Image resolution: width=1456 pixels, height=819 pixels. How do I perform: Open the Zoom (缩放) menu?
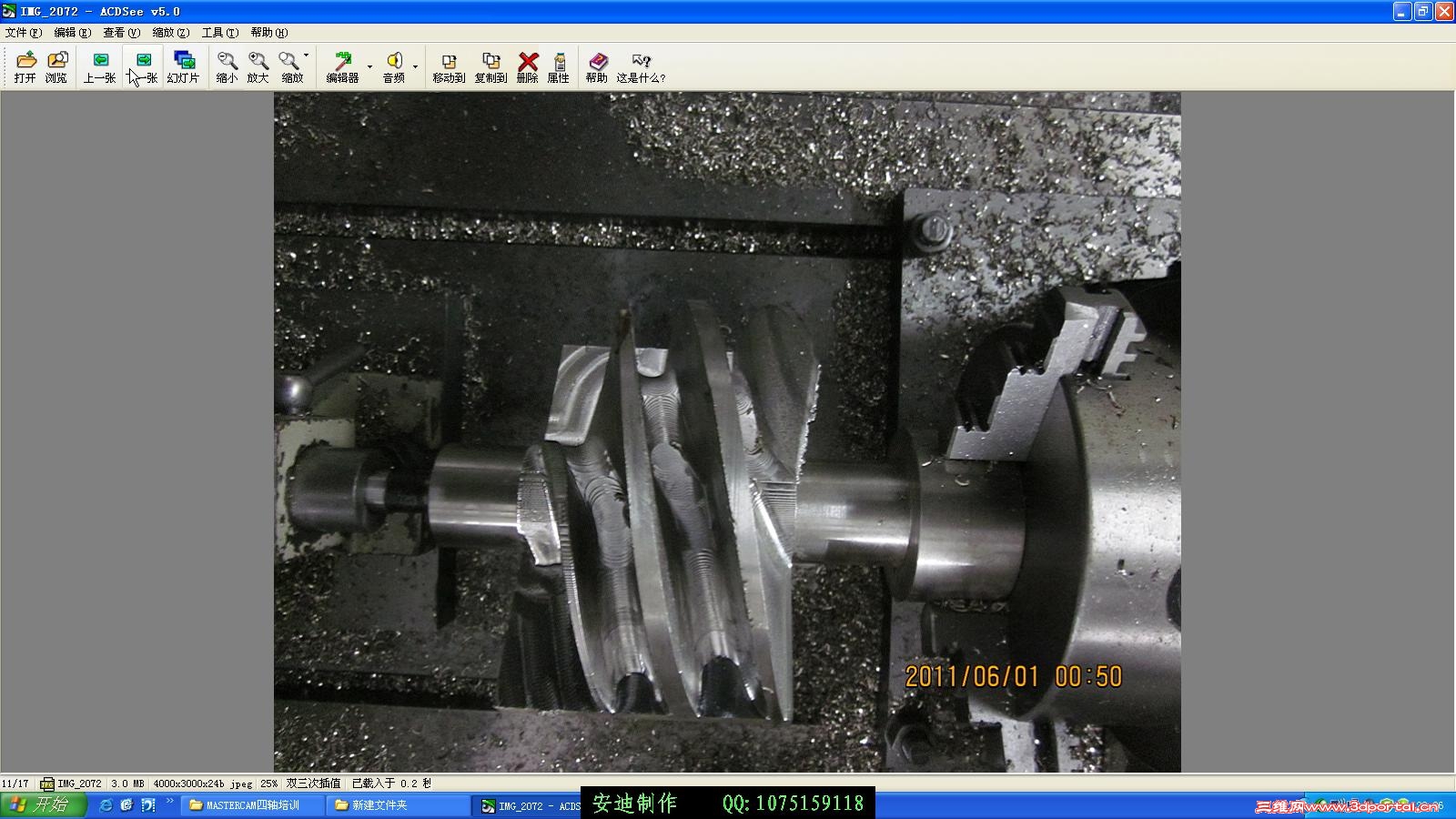(x=170, y=33)
